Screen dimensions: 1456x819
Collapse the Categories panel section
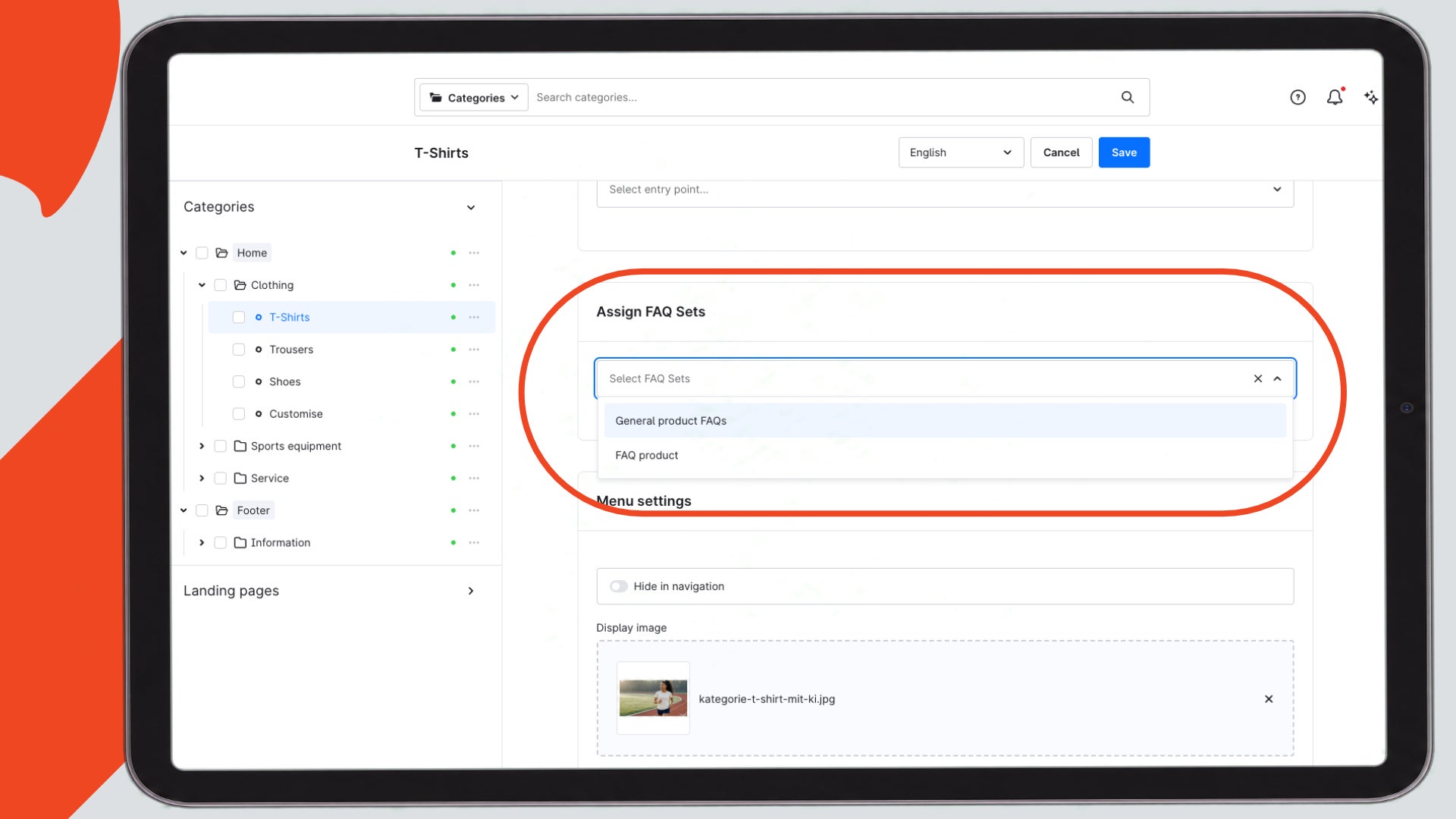click(471, 207)
